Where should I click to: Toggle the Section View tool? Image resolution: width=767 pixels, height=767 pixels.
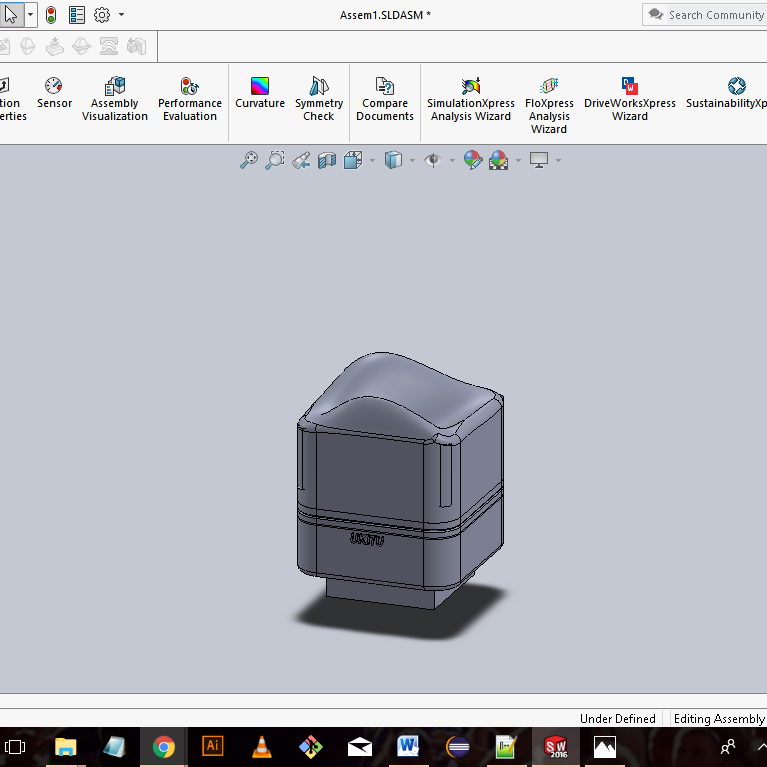(327, 160)
